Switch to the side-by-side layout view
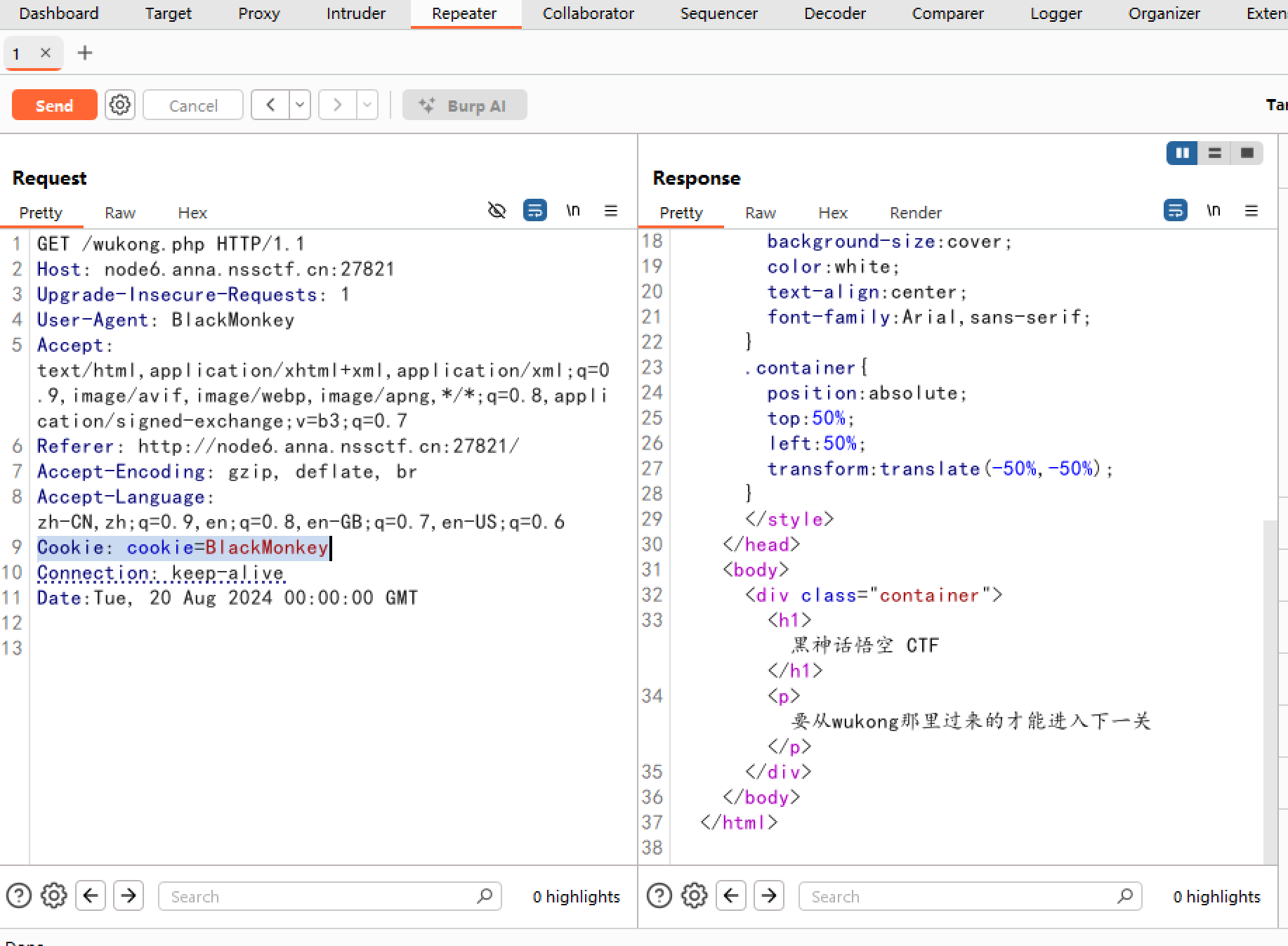Viewport: 1288px width, 946px height. pos(1183,153)
